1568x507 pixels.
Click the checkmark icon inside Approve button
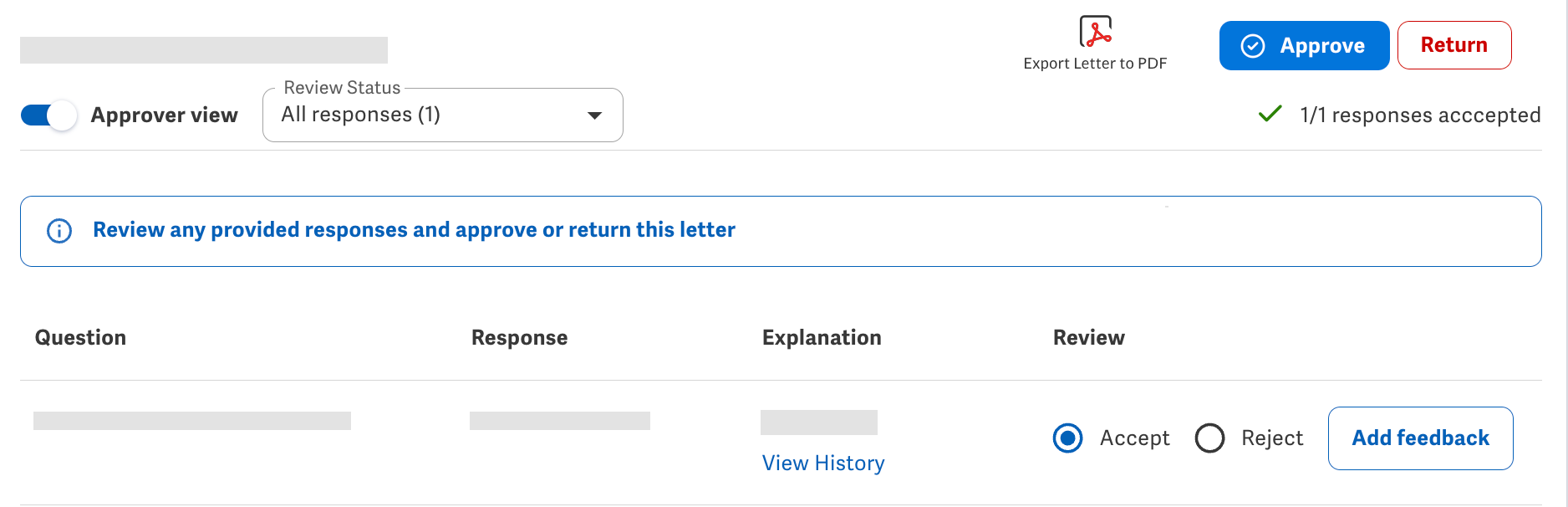[x=1252, y=46]
